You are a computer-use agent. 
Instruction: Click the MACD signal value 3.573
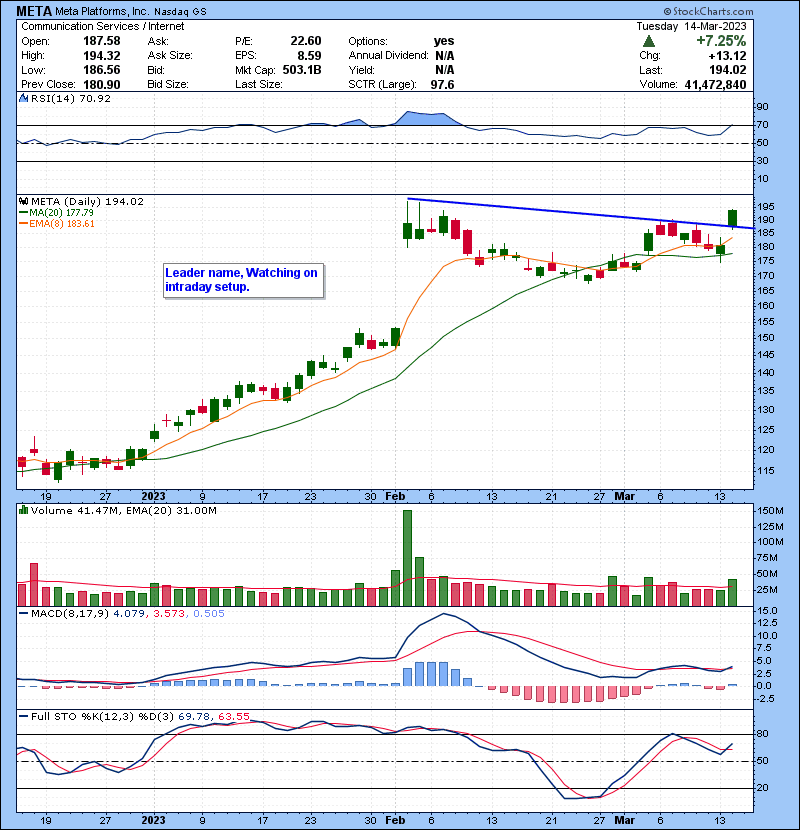(169, 614)
